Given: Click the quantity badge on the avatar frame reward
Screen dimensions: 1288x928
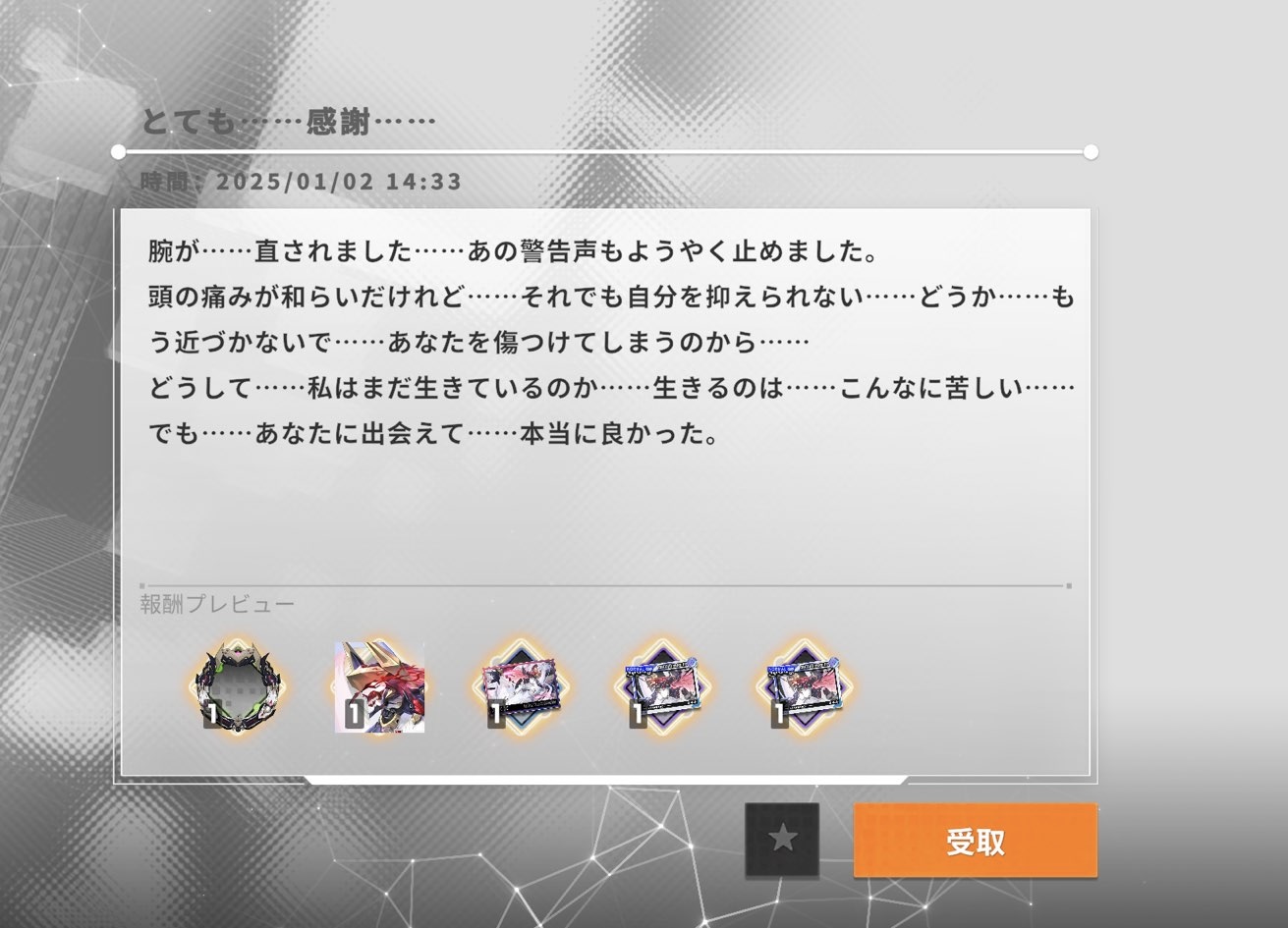Looking at the screenshot, I should click(211, 715).
